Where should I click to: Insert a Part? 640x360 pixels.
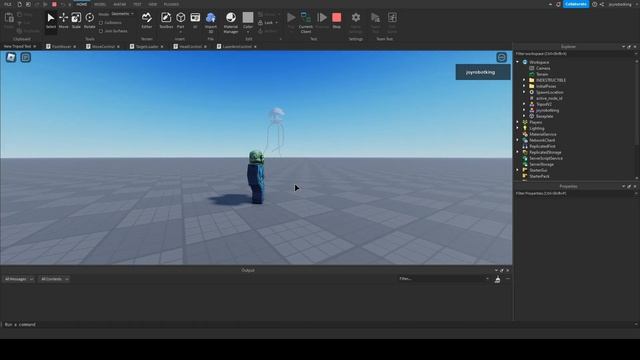click(x=180, y=21)
